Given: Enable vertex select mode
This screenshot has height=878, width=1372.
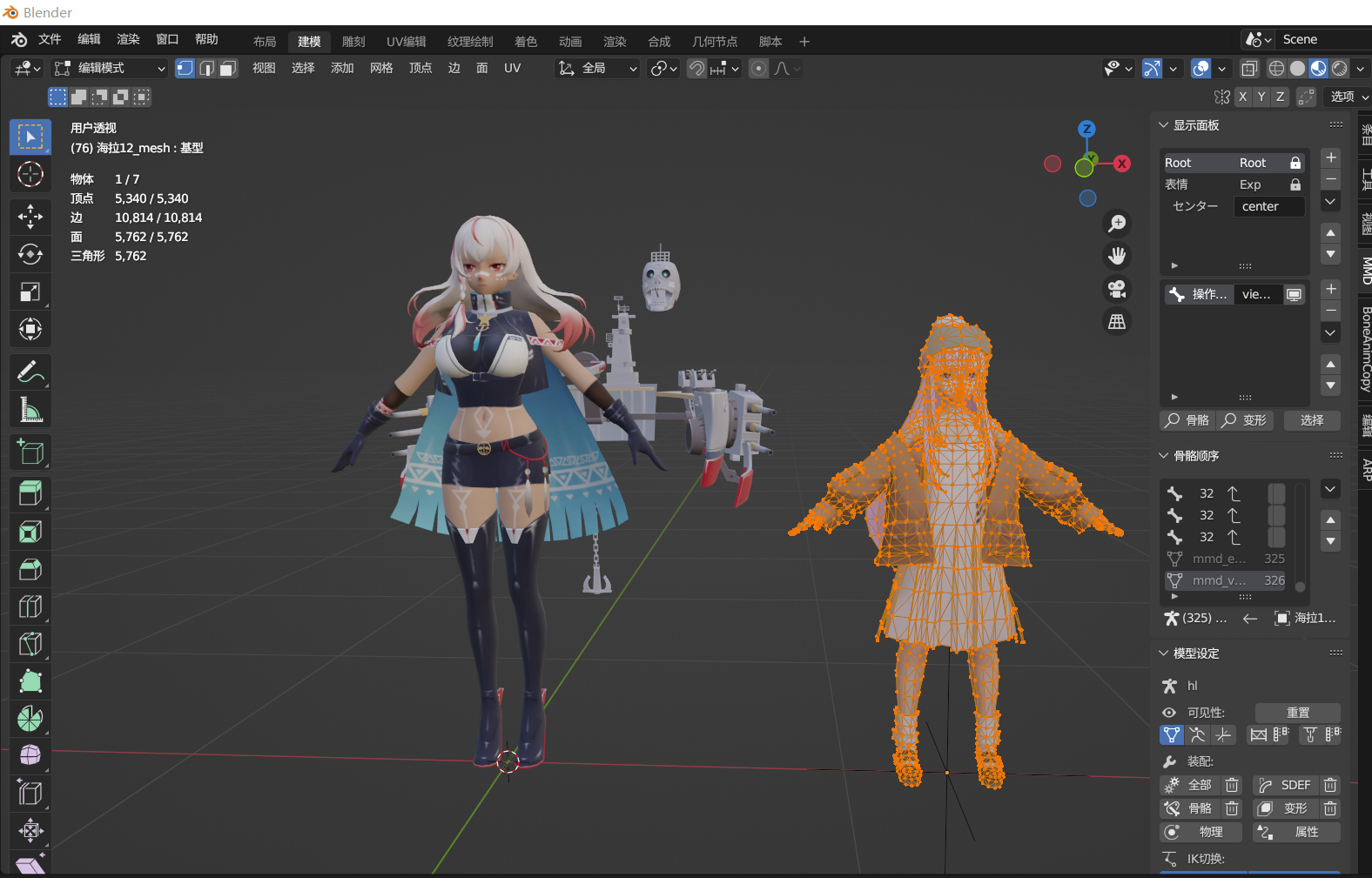Looking at the screenshot, I should tap(185, 69).
